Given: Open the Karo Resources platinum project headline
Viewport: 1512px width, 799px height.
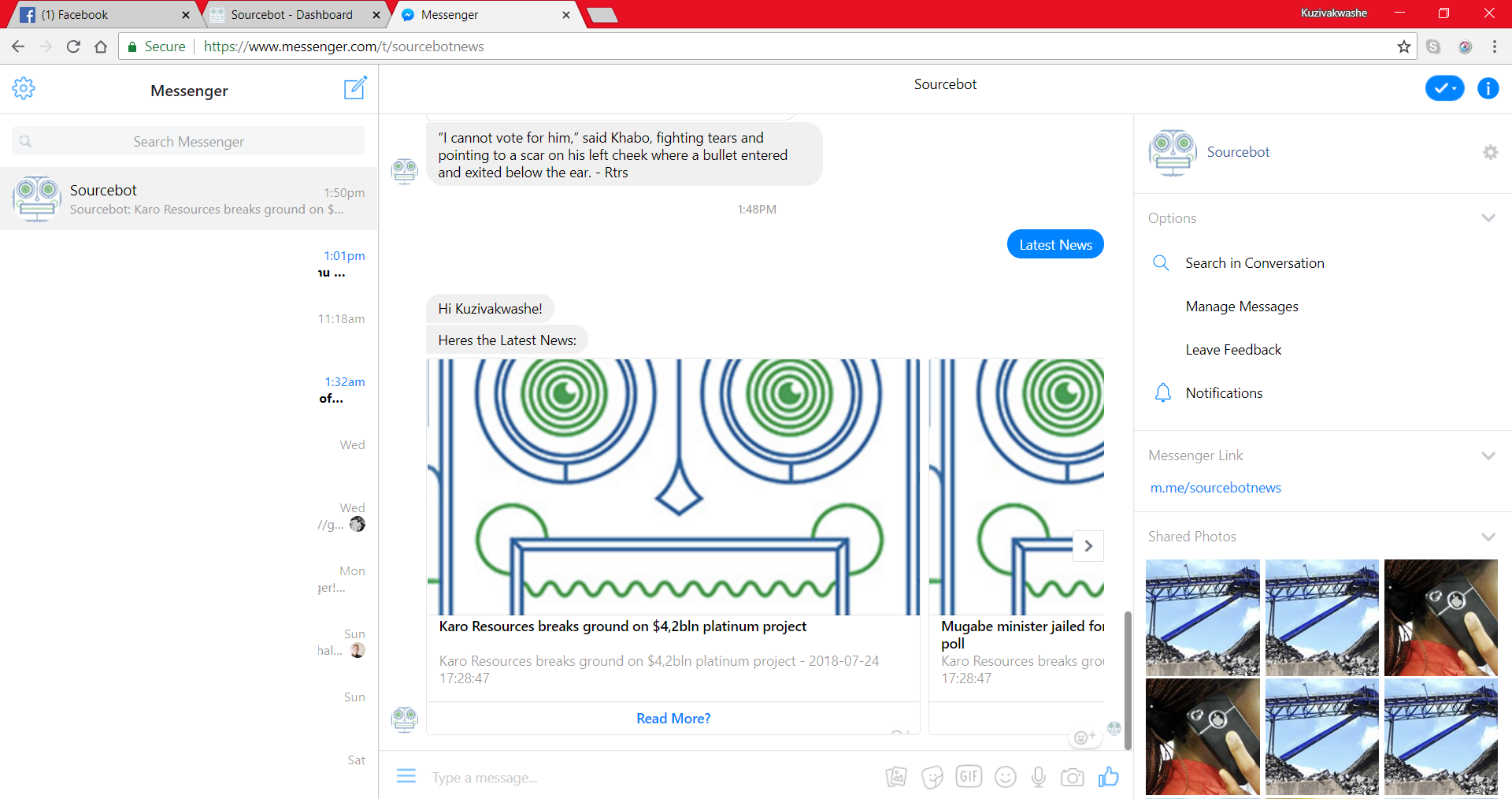Looking at the screenshot, I should coord(623,626).
